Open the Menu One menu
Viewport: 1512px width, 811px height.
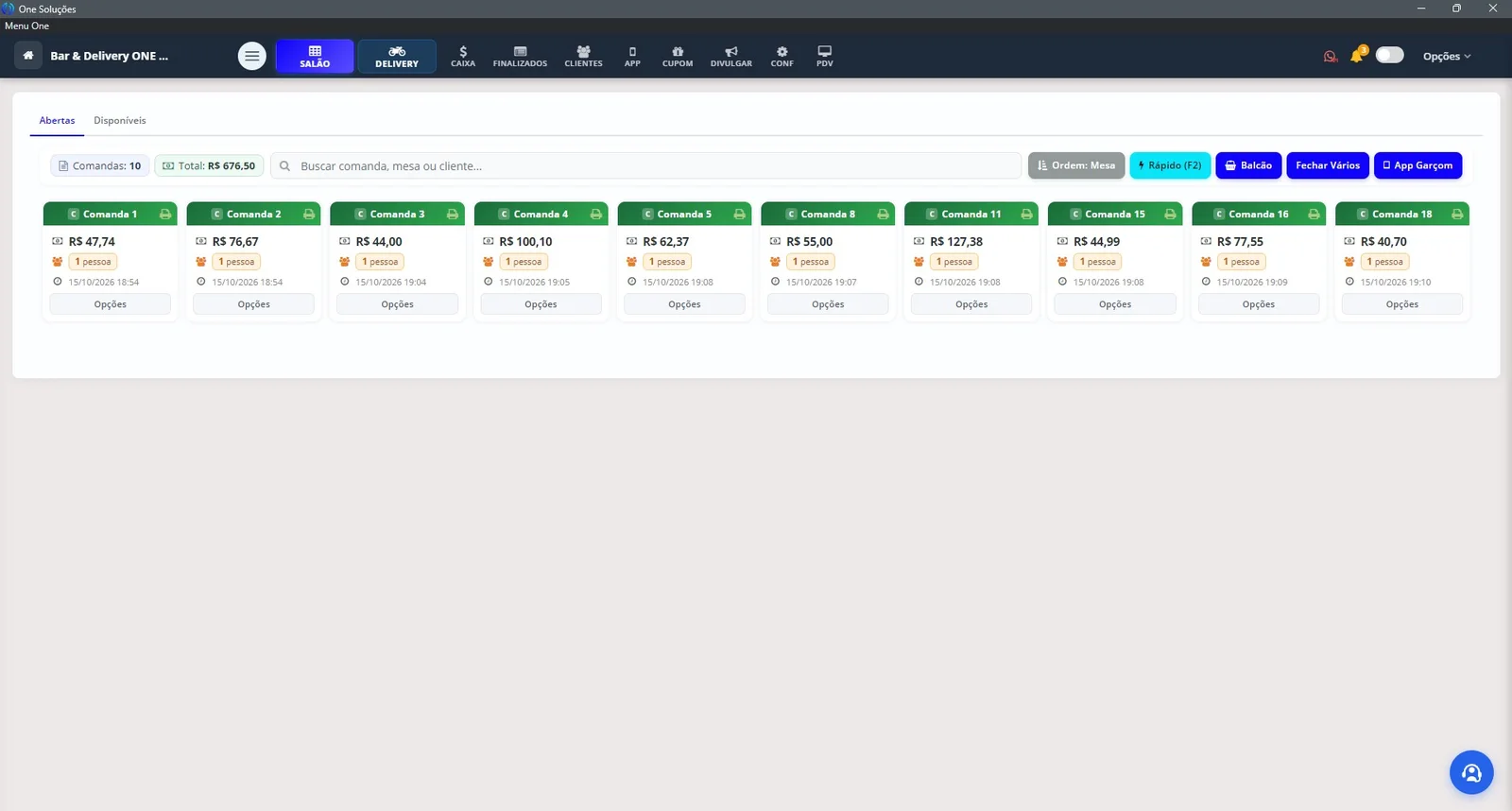[26, 26]
